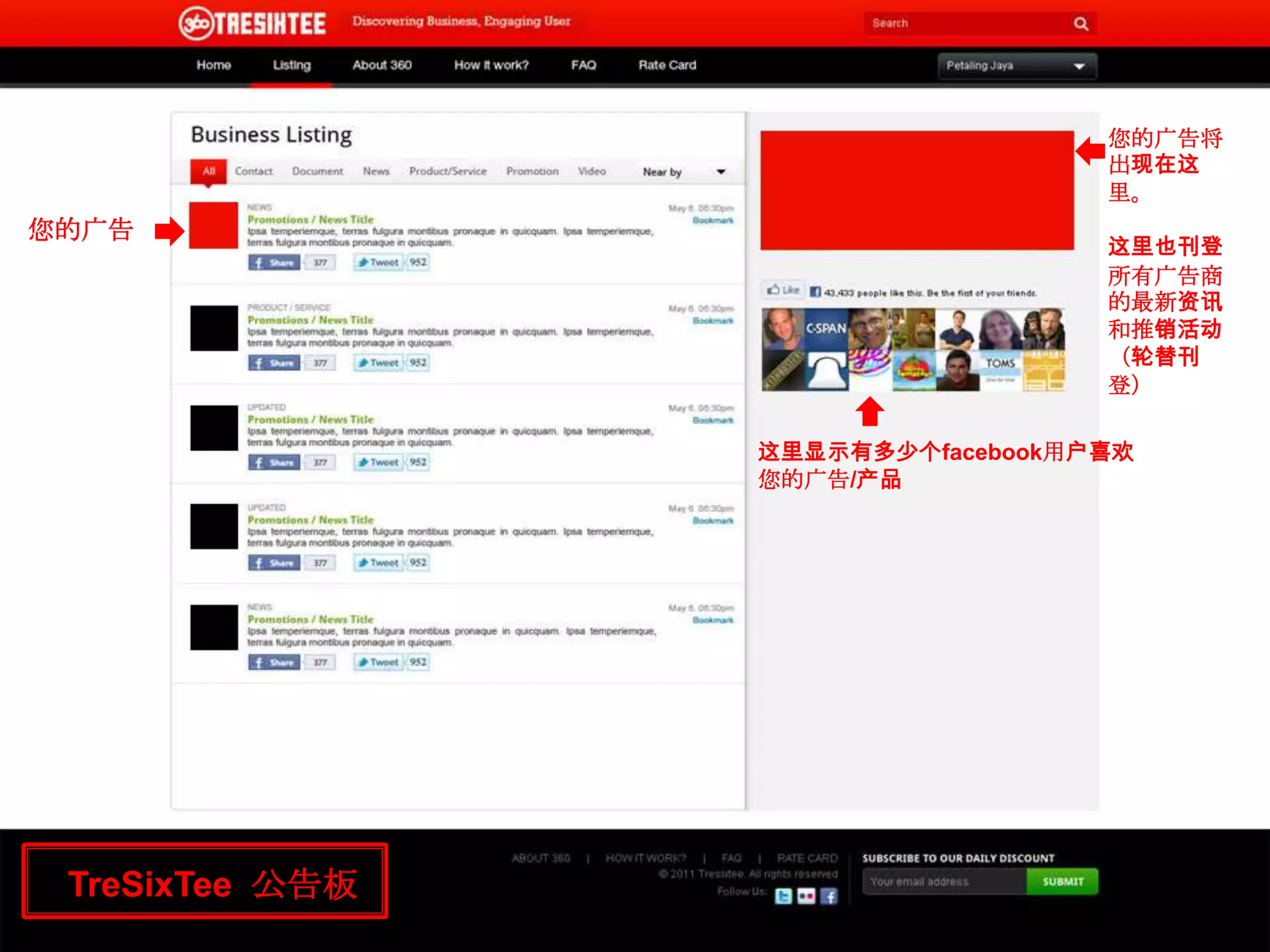The height and width of the screenshot is (952, 1270).
Task: Select the Document filter tab
Action: (x=317, y=172)
